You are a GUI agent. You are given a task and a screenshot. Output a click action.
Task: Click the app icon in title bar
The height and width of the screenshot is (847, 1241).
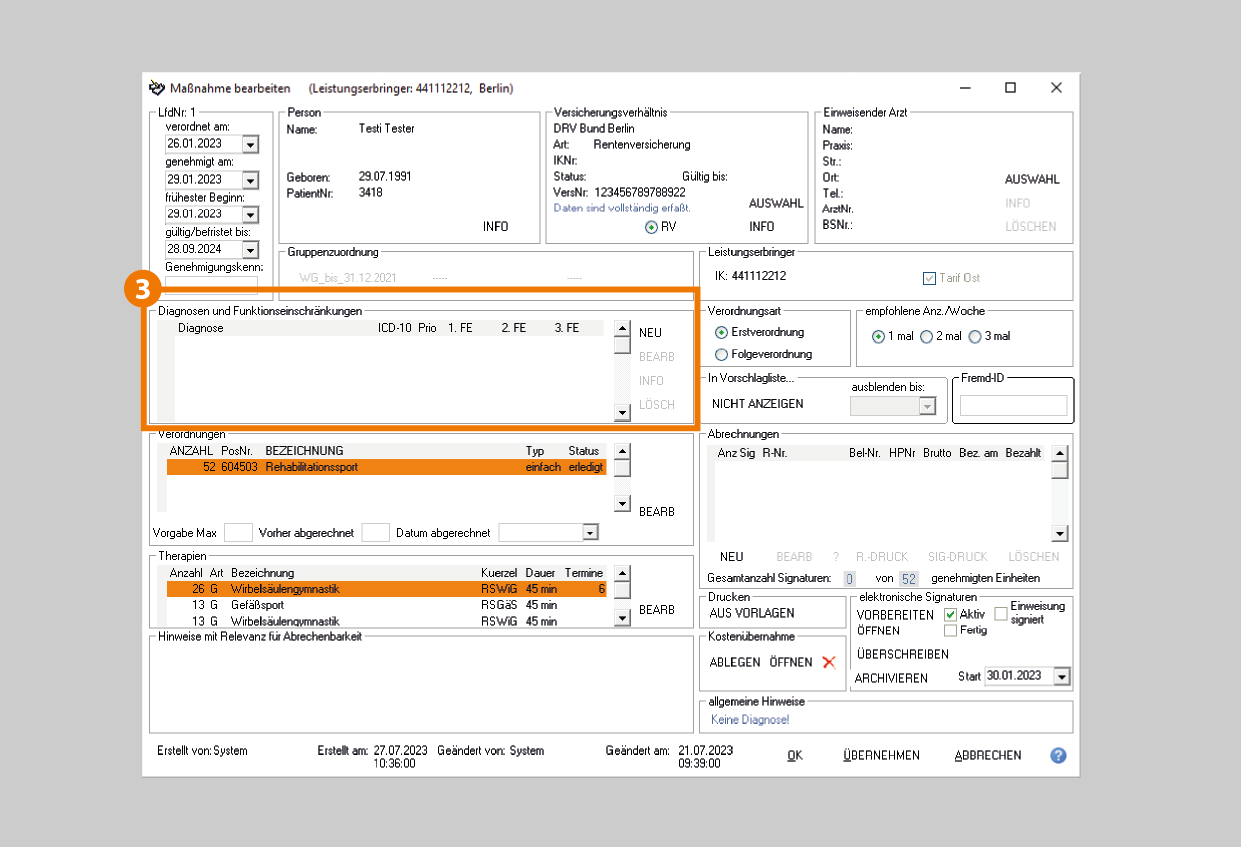click(157, 88)
